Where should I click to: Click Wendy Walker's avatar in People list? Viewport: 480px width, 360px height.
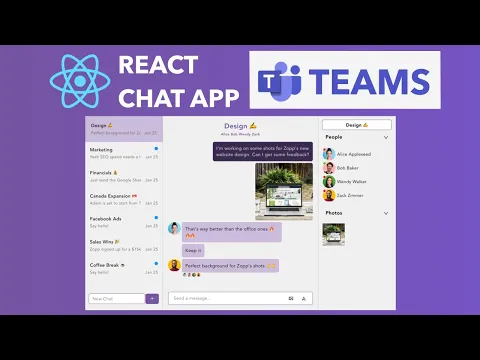(329, 182)
